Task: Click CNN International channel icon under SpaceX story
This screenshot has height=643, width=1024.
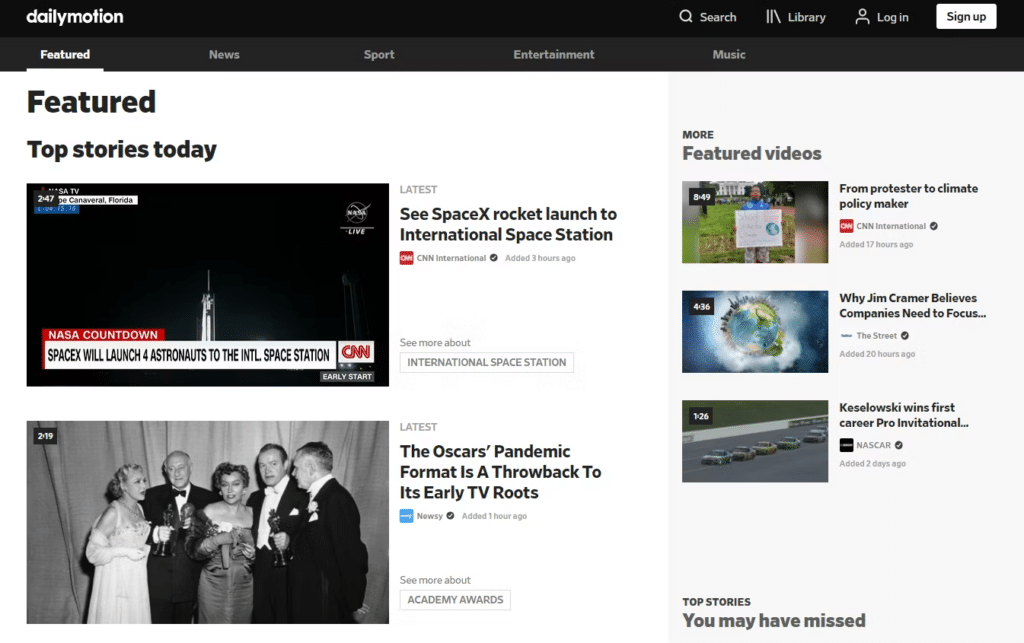Action: [x=406, y=258]
